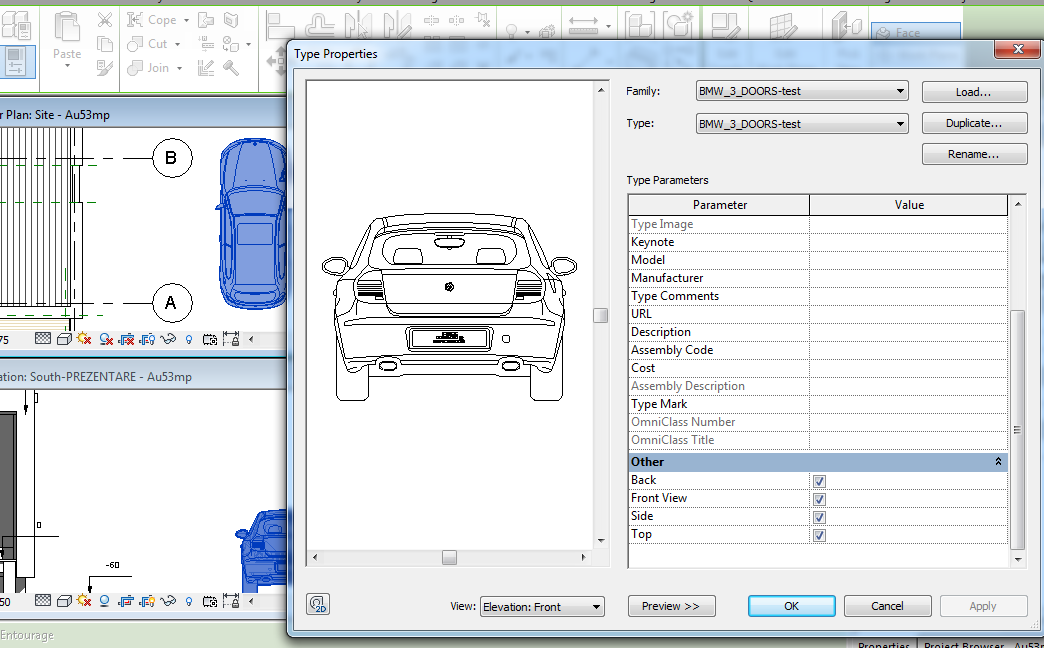Uncheck the Back parameter checkbox
This screenshot has height=648, width=1044.
pyautogui.click(x=820, y=481)
